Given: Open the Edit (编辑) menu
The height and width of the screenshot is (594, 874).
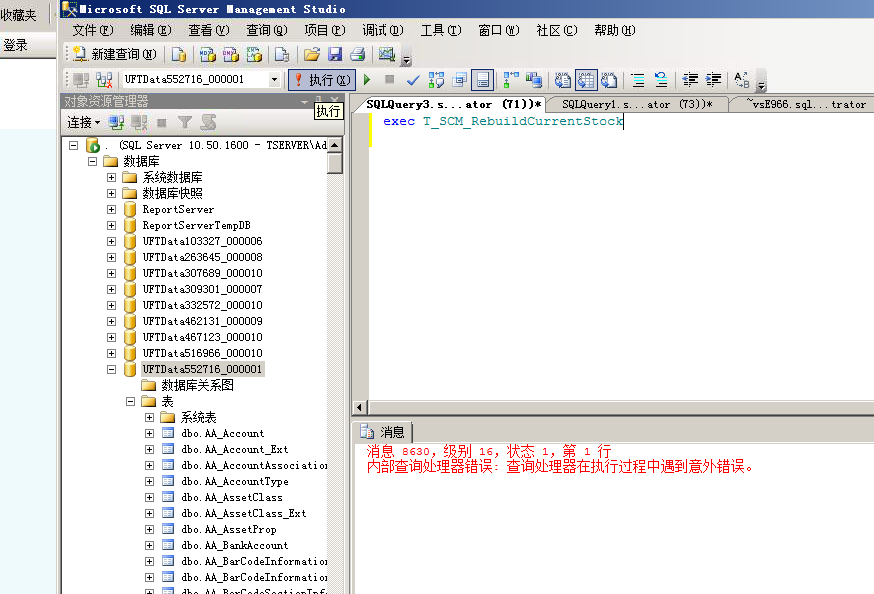Looking at the screenshot, I should point(150,30).
